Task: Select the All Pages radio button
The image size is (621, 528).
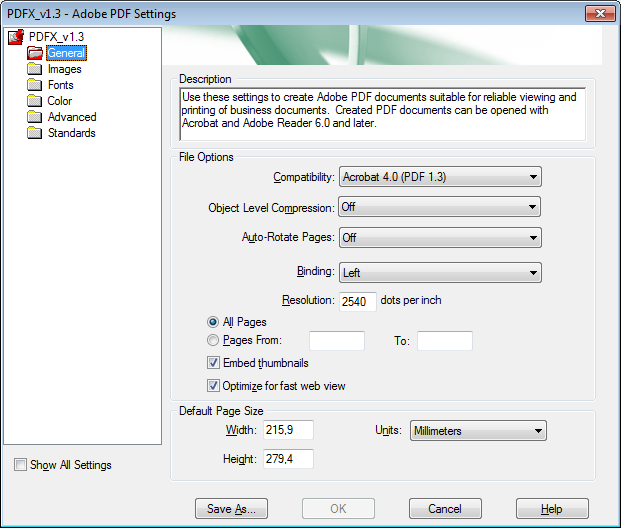Action: 213,322
